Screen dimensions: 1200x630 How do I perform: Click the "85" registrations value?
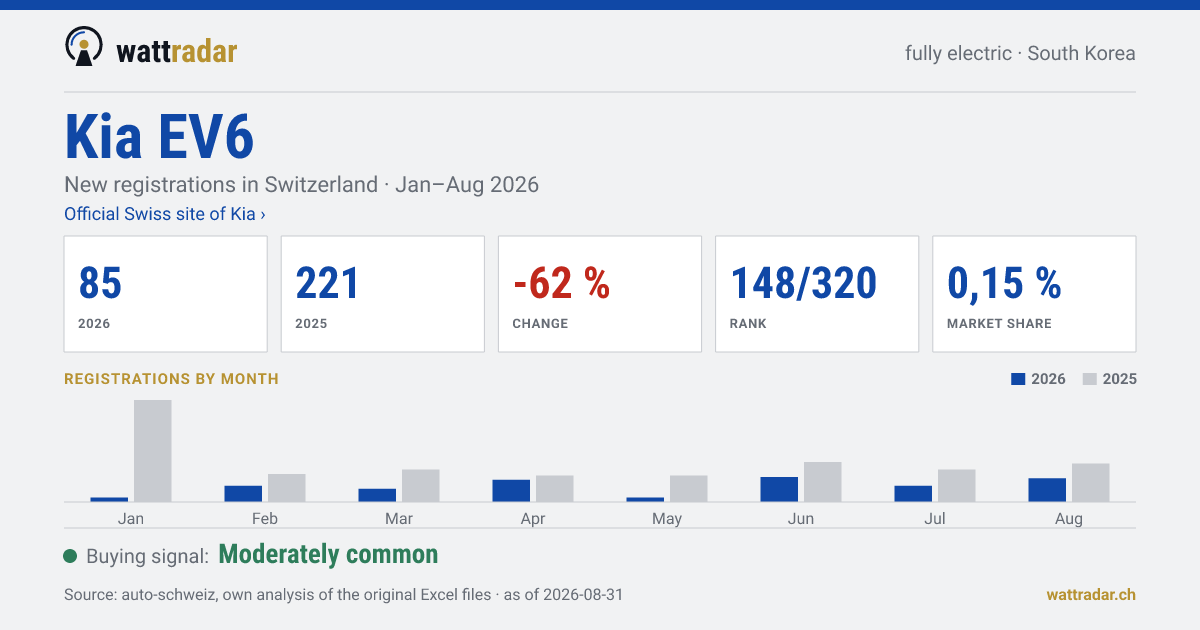click(100, 284)
